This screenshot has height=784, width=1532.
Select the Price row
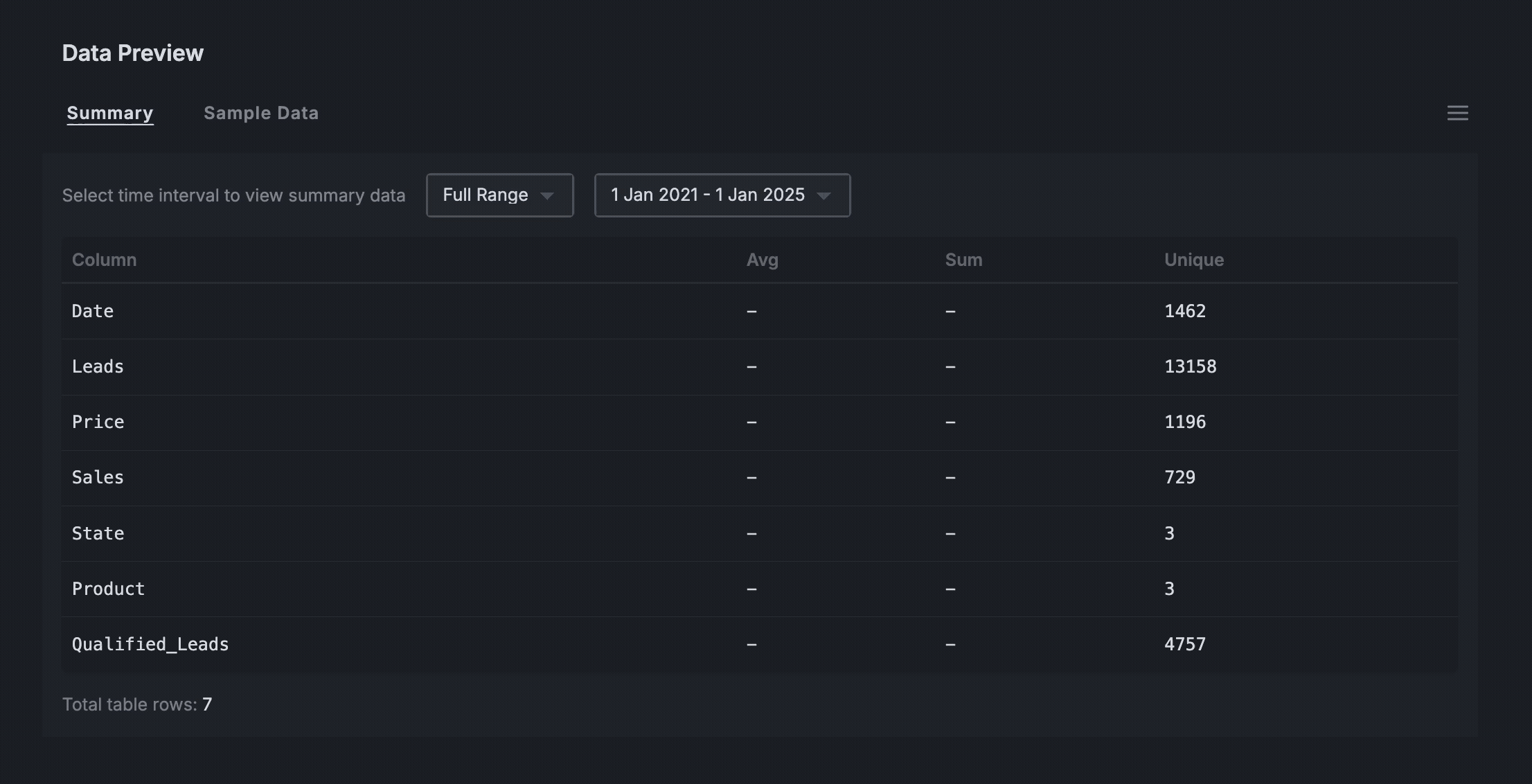point(760,422)
